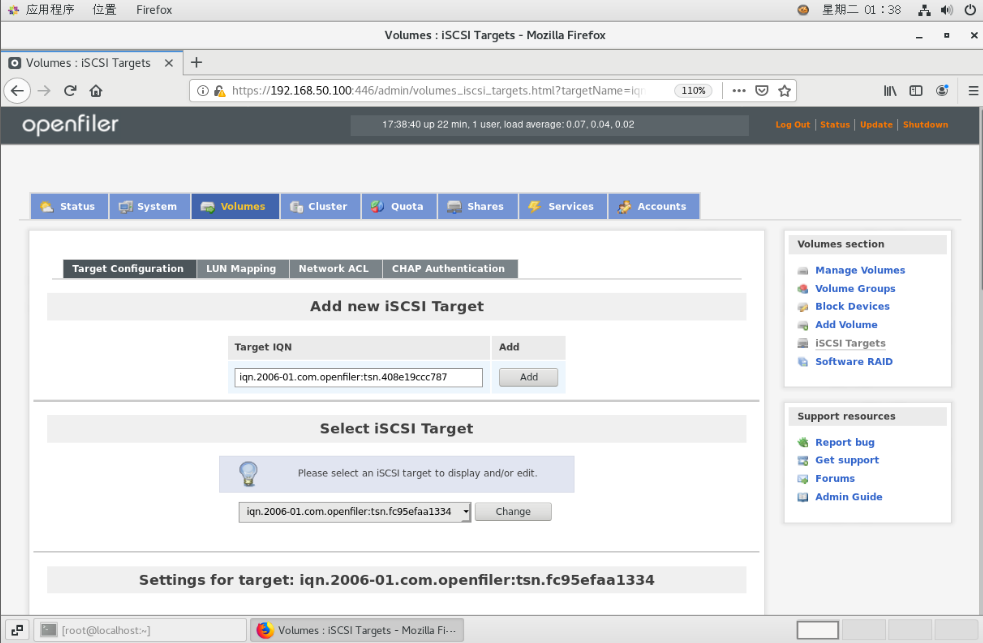Open the Library bookmarks icon
Image resolution: width=983 pixels, height=643 pixels.
(x=890, y=91)
